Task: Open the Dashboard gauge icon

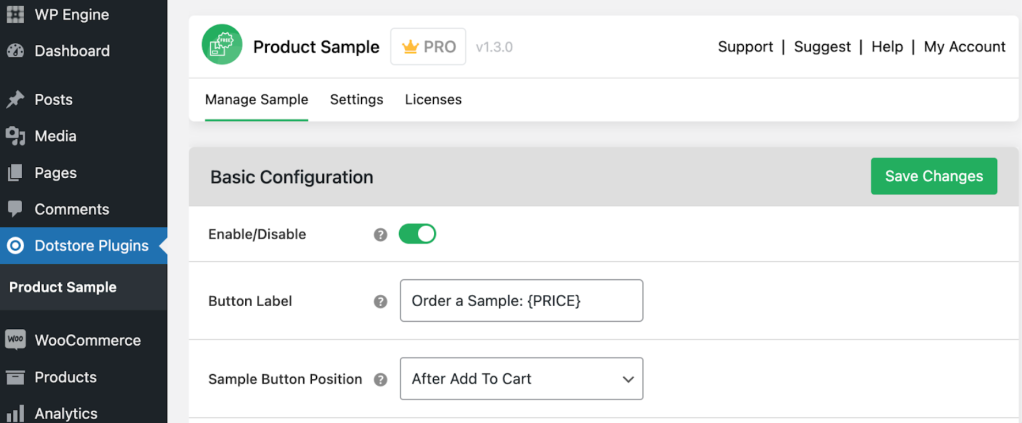Action: pyautogui.click(x=15, y=51)
